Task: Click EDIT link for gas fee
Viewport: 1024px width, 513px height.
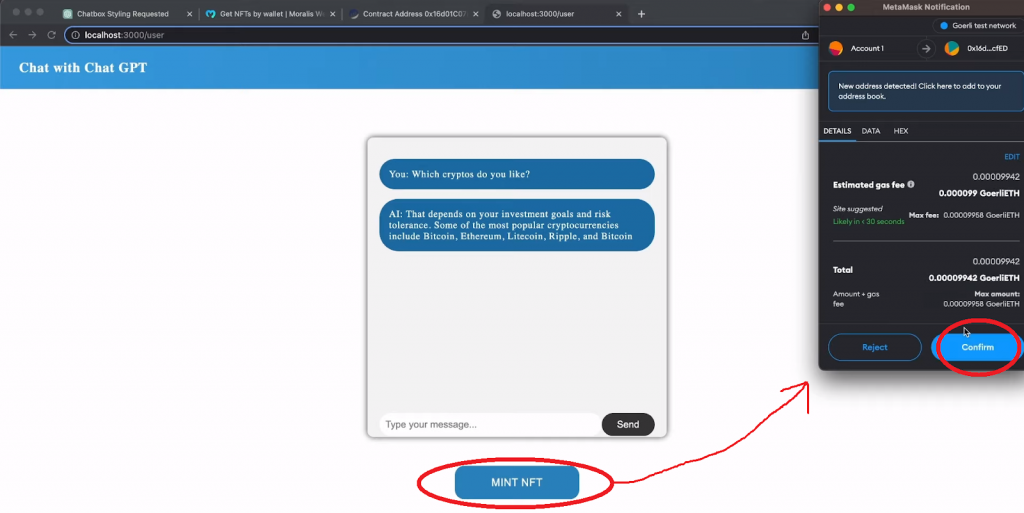Action: coord(1011,157)
